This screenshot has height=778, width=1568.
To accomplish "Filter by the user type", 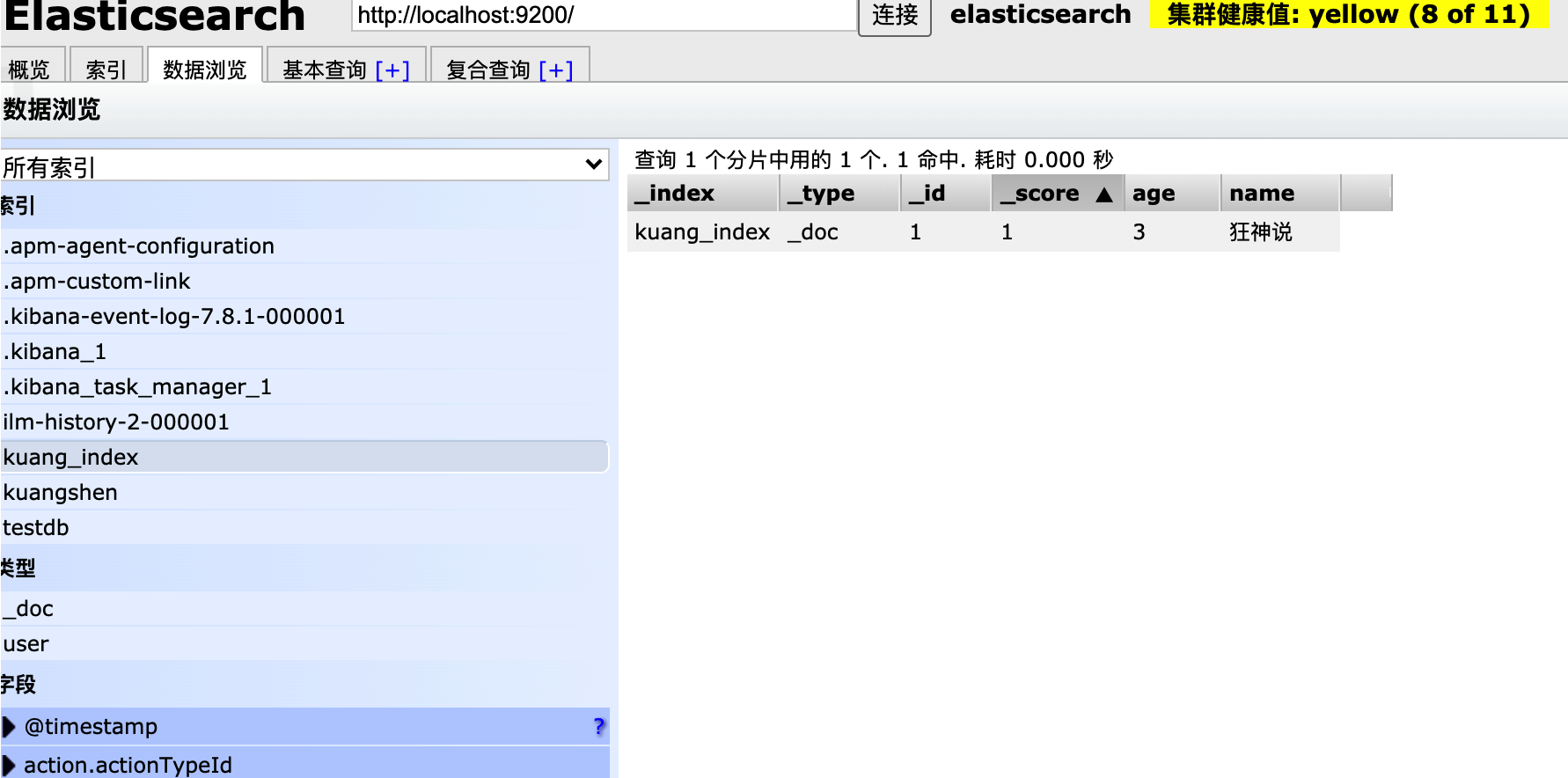I will [305, 643].
